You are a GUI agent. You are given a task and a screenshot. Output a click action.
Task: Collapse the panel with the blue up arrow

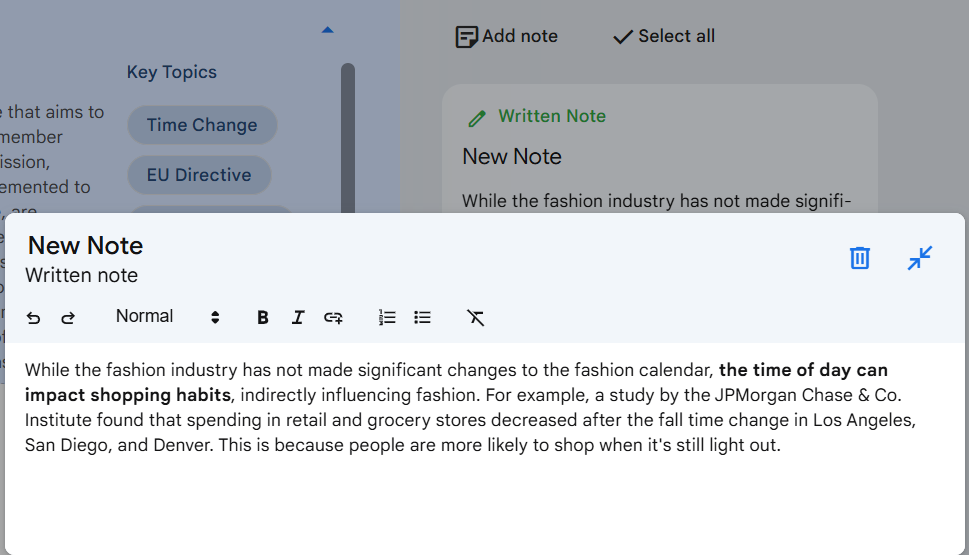point(328,30)
